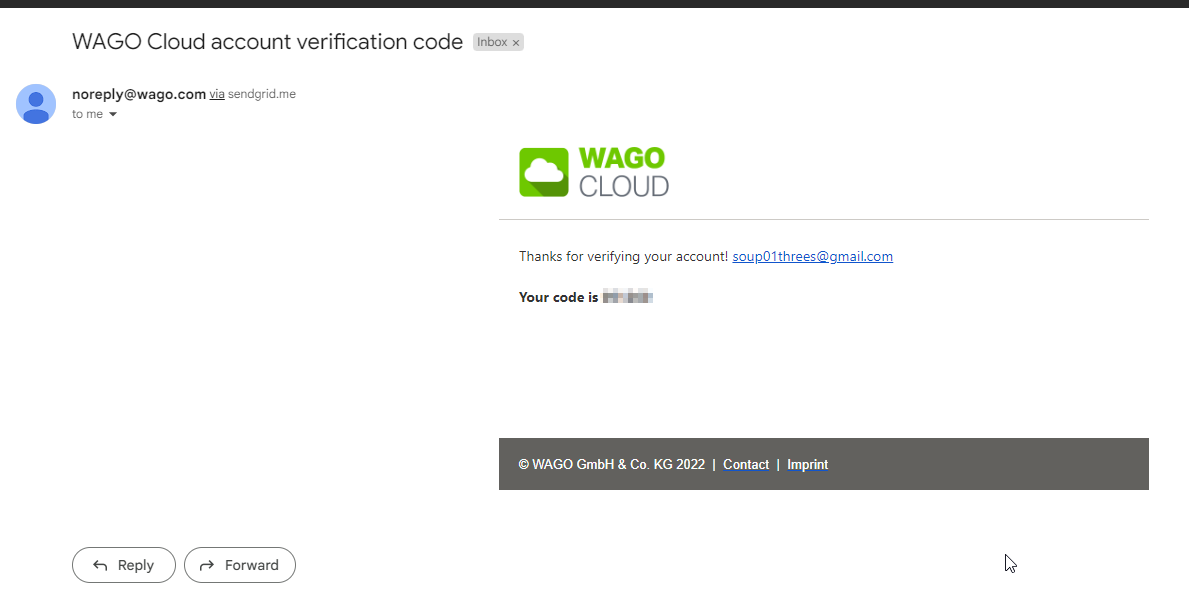The width and height of the screenshot is (1189, 614).
Task: Open the soup01threes@gmail.com email link
Action: pyautogui.click(x=812, y=256)
